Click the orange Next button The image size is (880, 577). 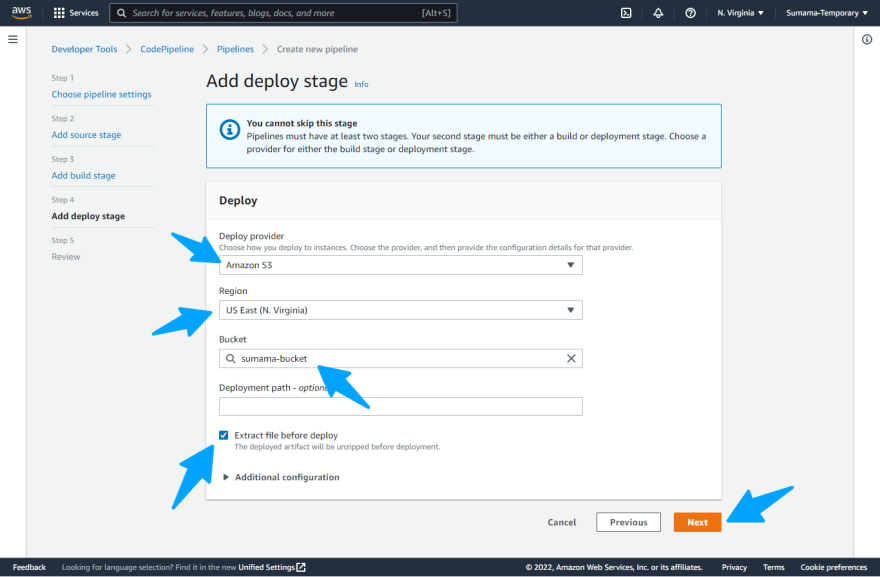click(698, 522)
